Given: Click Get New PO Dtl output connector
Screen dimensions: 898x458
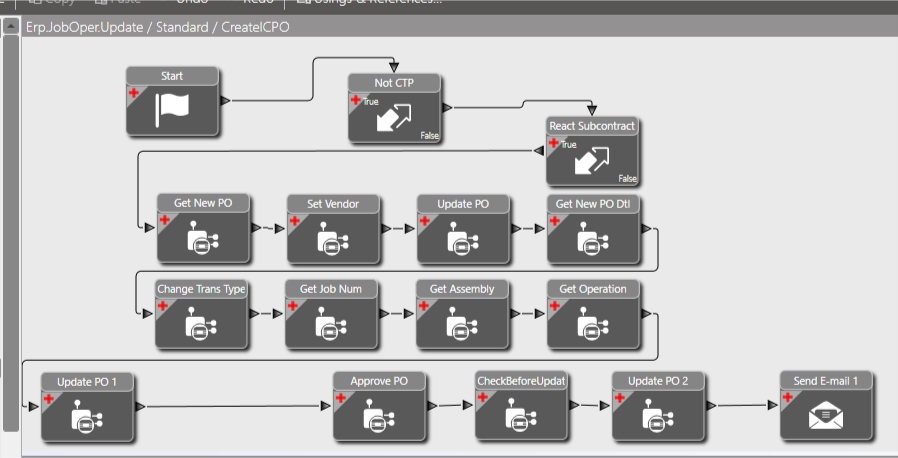Looking at the screenshot, I should click(647, 229).
